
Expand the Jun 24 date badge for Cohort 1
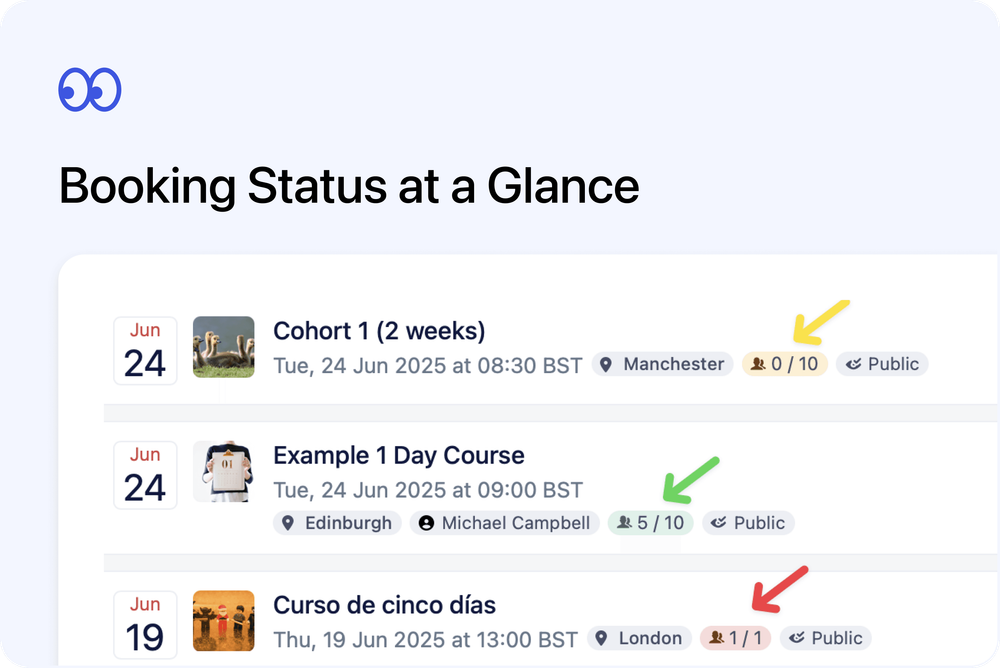(145, 350)
